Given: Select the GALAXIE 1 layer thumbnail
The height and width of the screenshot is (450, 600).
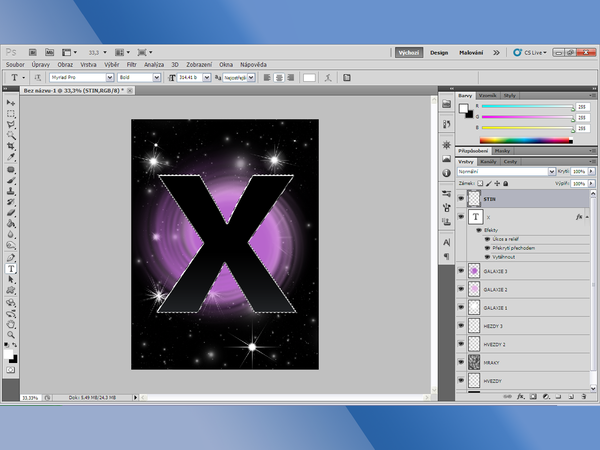Looking at the screenshot, I should [475, 308].
